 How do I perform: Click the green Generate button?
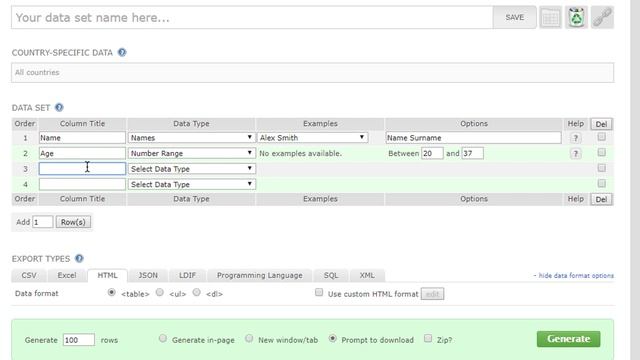(x=568, y=339)
